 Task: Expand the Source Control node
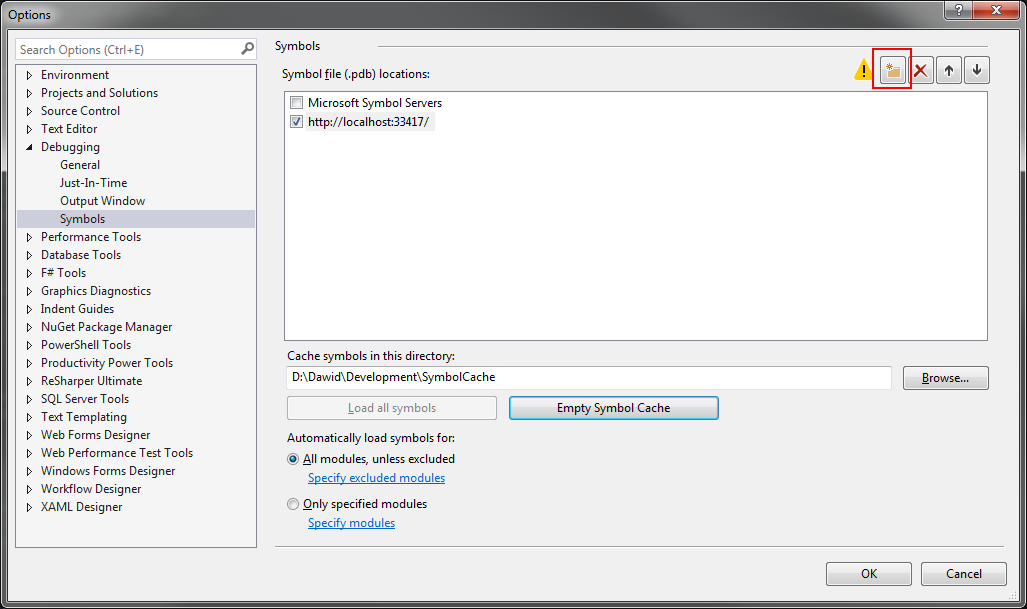point(29,111)
